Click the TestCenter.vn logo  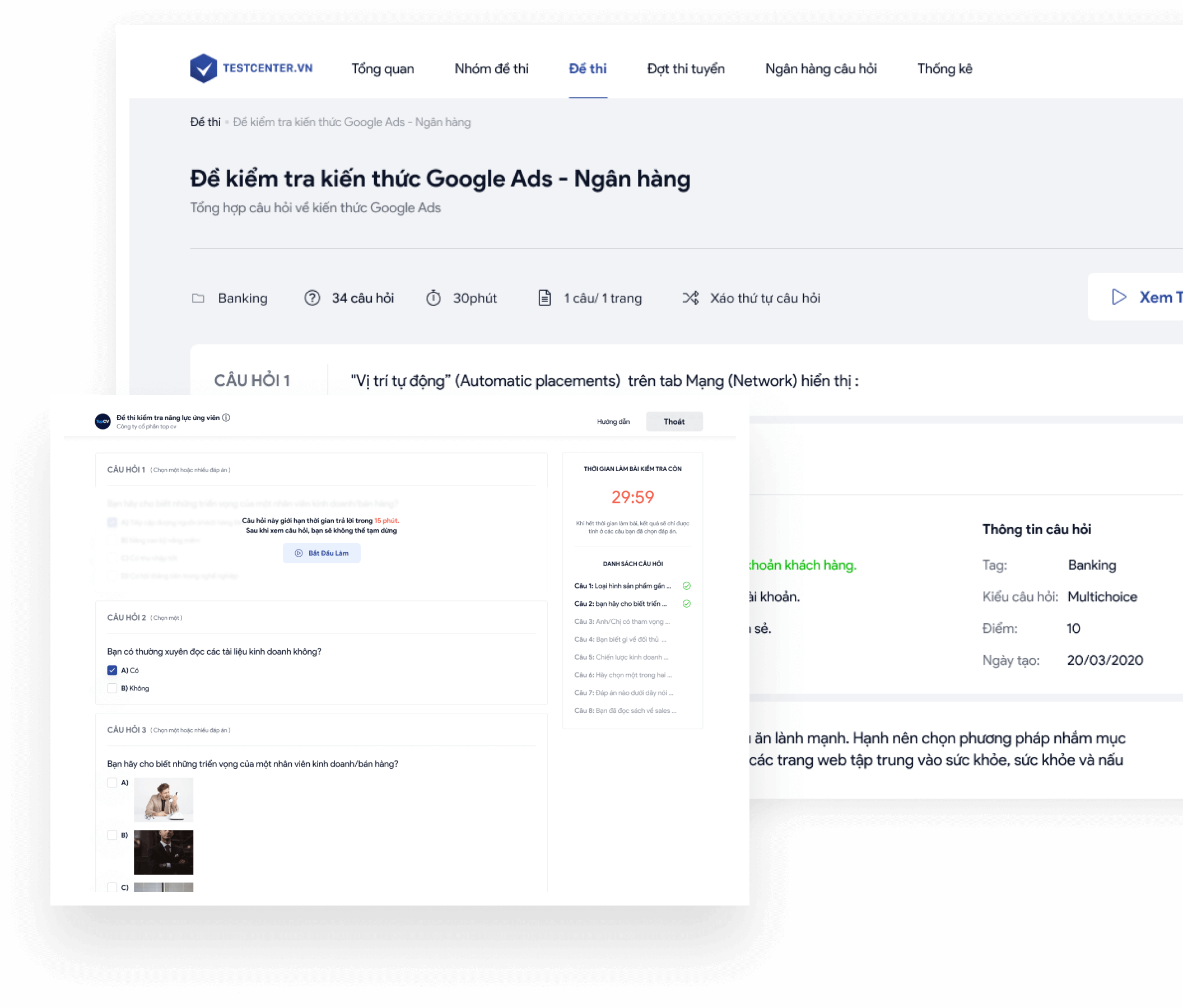(251, 68)
